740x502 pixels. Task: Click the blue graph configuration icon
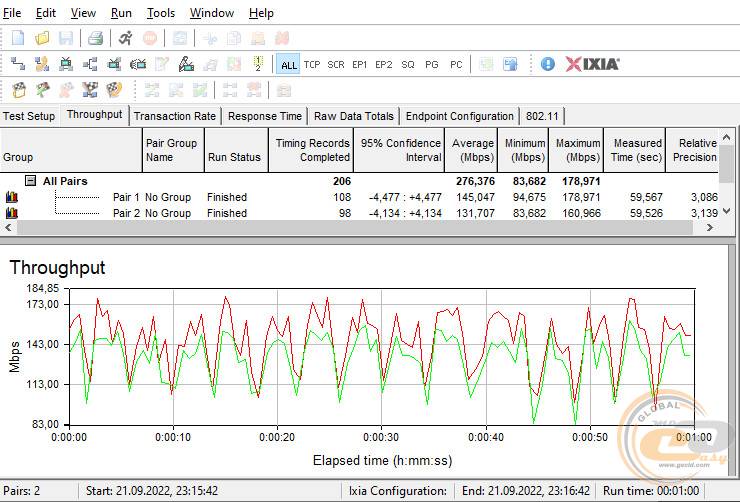pos(510,64)
